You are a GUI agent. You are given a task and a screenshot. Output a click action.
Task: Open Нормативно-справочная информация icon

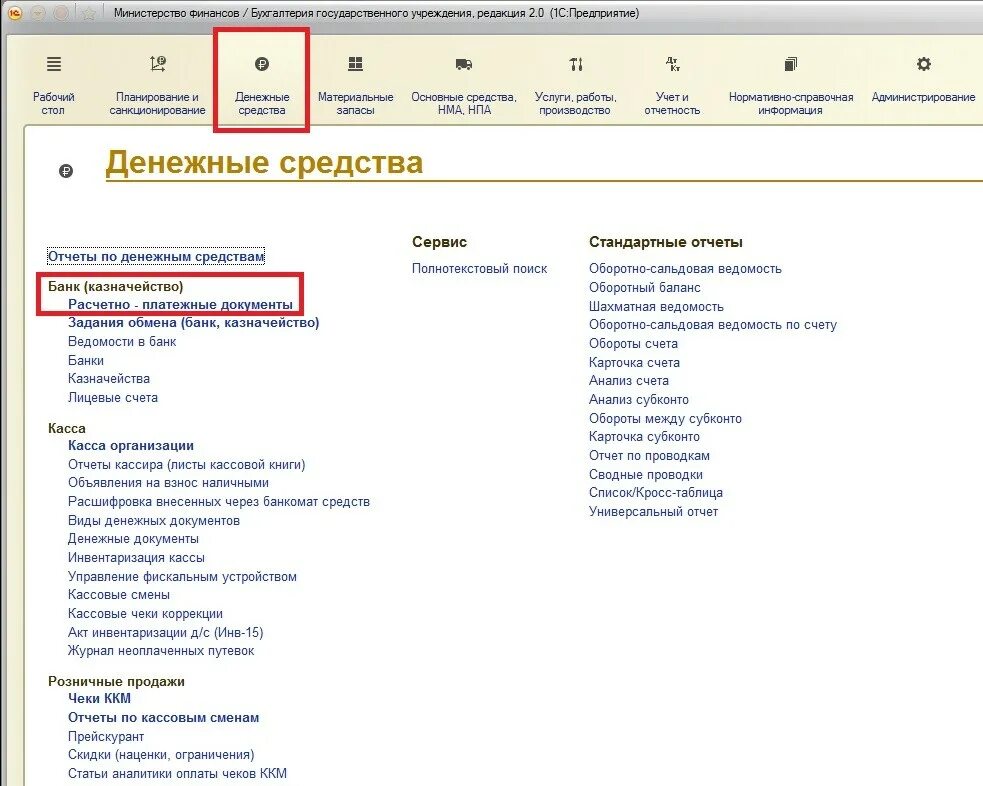(791, 64)
